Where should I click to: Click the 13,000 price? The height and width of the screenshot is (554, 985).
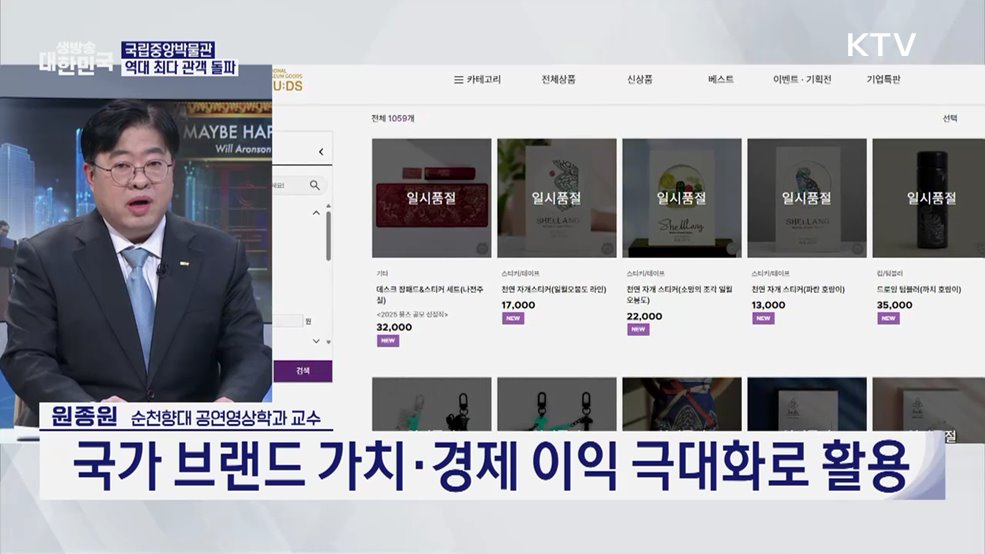pyautogui.click(x=768, y=305)
